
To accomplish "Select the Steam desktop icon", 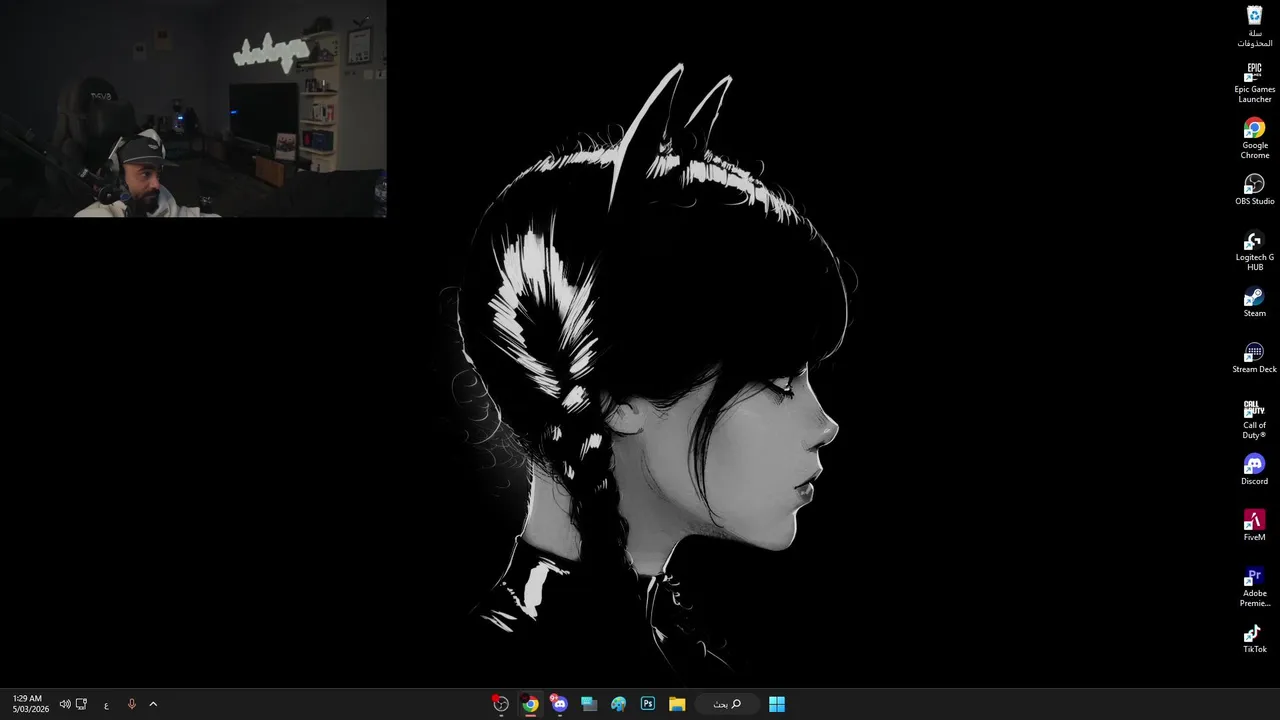I will point(1254,302).
